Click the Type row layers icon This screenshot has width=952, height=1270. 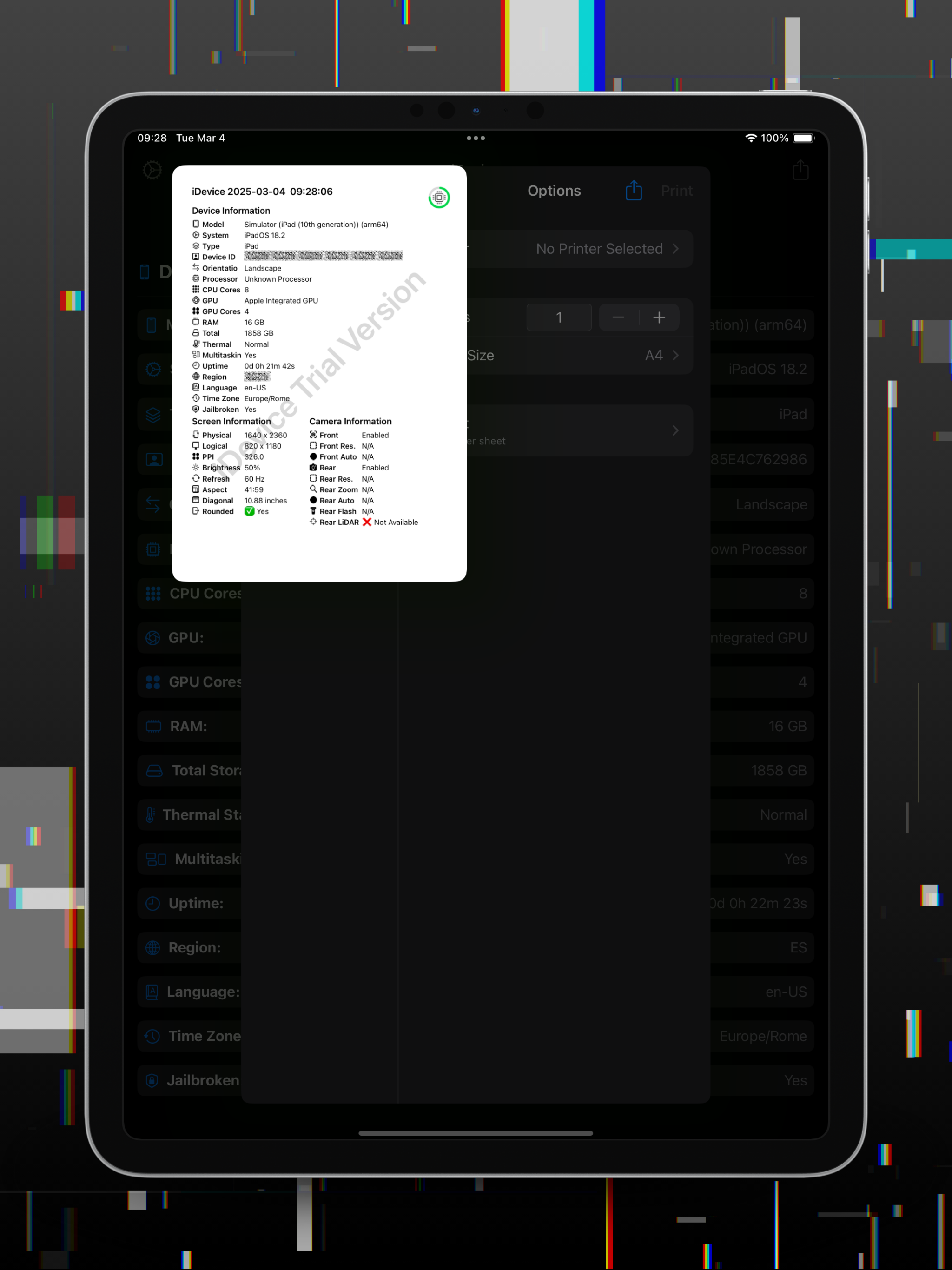pyautogui.click(x=153, y=415)
